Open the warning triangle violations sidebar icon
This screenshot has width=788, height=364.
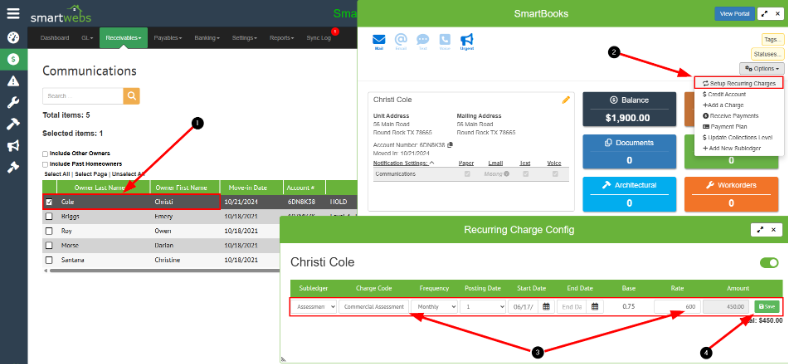(13, 81)
